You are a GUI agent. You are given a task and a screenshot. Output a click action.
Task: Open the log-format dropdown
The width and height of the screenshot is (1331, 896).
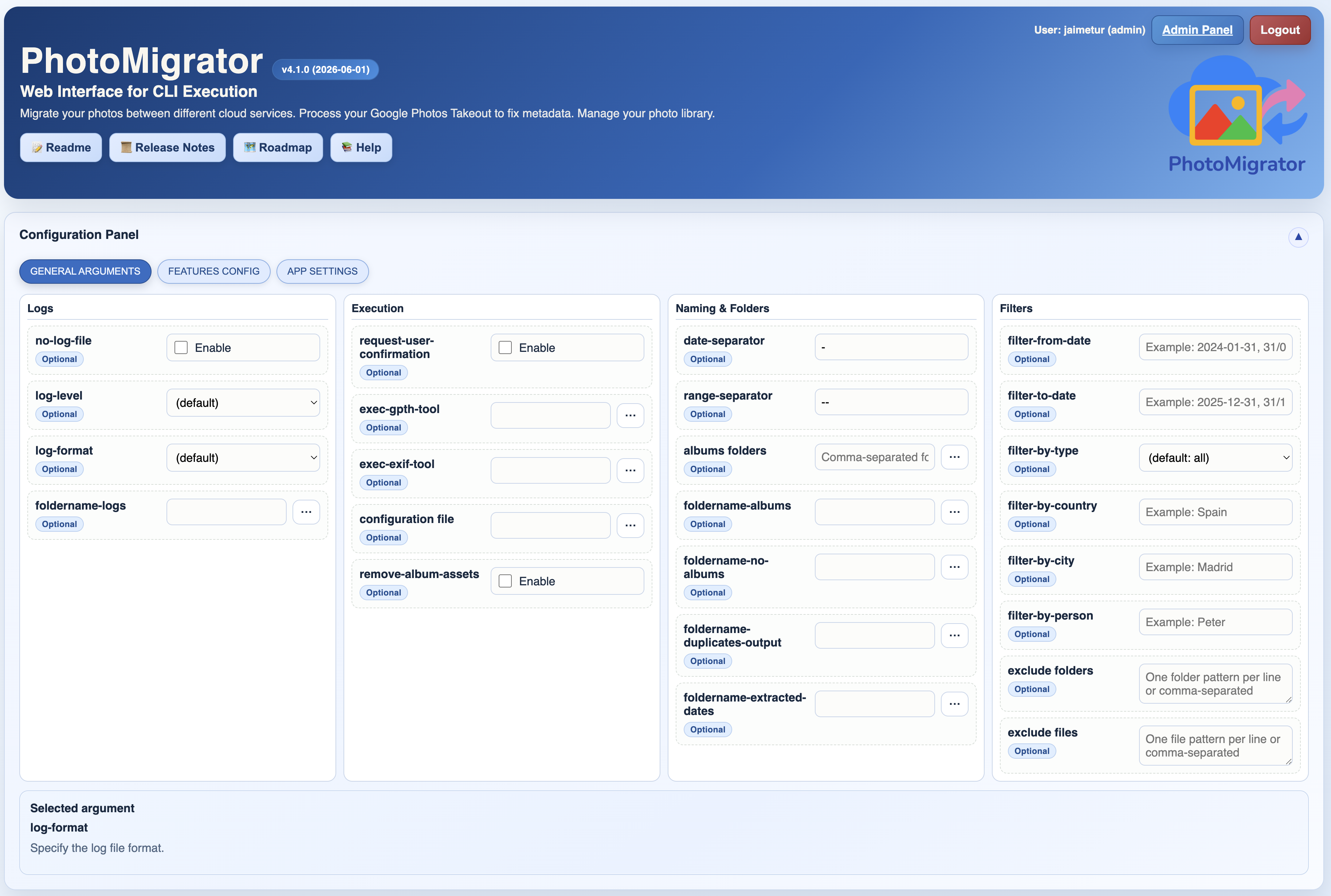[x=243, y=458]
